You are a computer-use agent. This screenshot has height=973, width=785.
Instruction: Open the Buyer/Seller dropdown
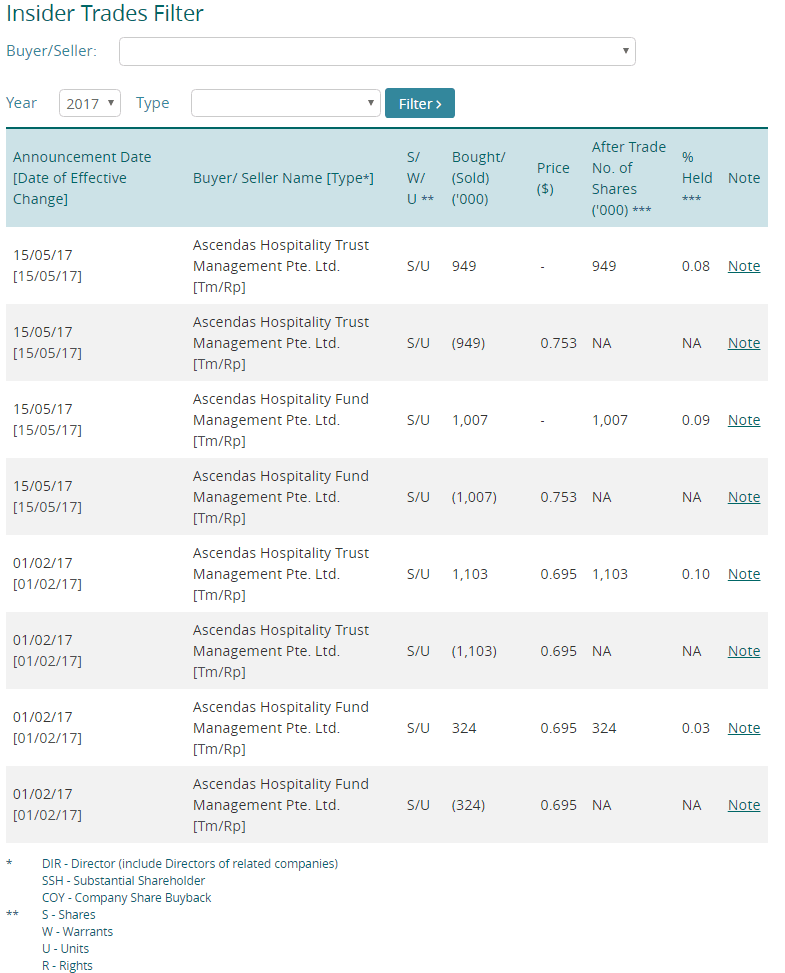coord(377,52)
